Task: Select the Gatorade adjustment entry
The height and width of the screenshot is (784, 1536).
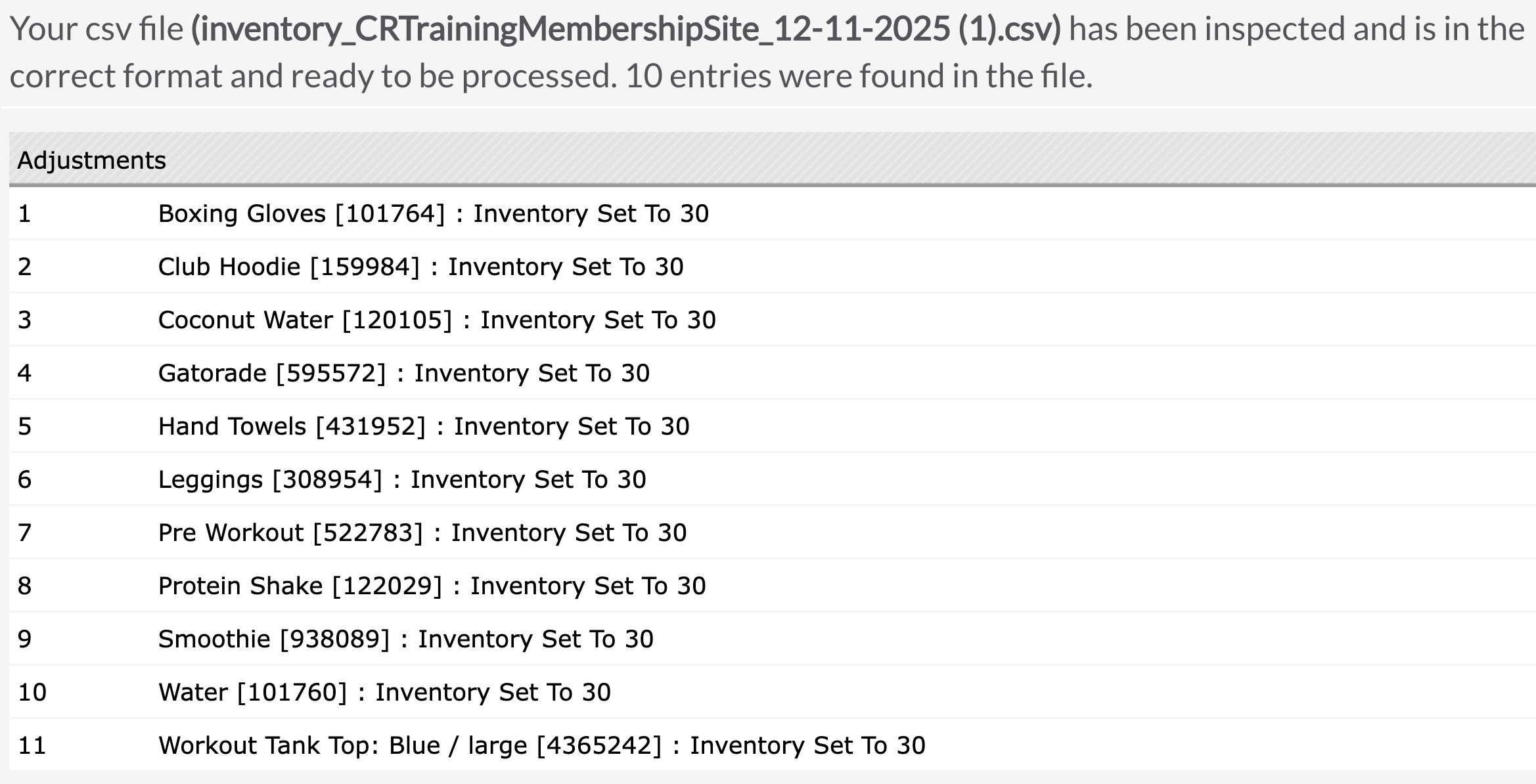Action: (x=772, y=373)
